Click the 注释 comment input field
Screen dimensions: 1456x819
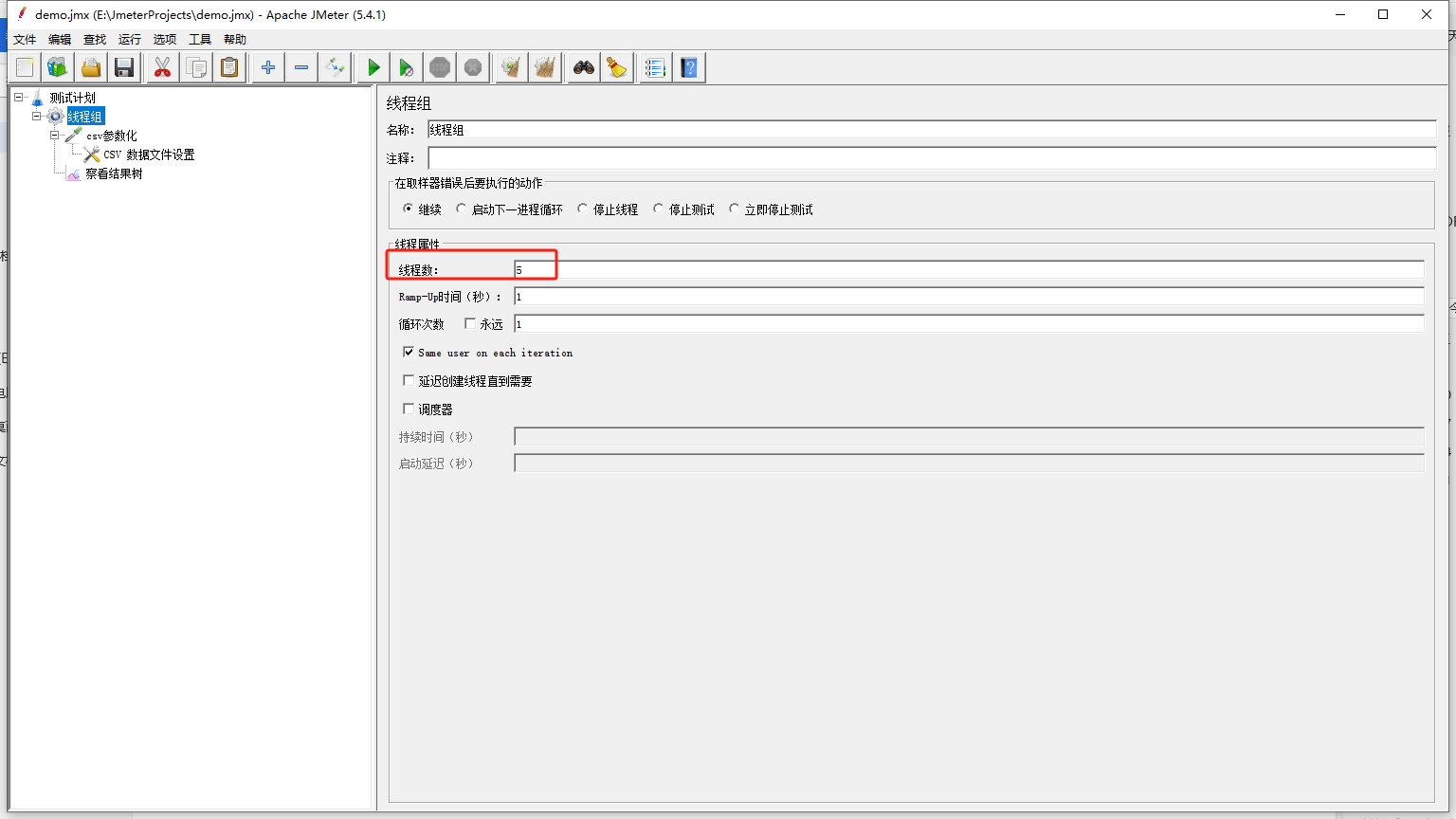pos(932,157)
